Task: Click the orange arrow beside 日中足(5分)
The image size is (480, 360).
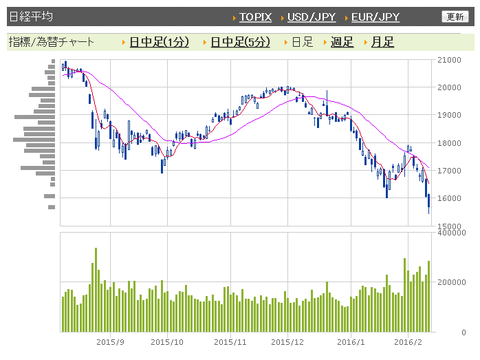Action: coord(205,43)
